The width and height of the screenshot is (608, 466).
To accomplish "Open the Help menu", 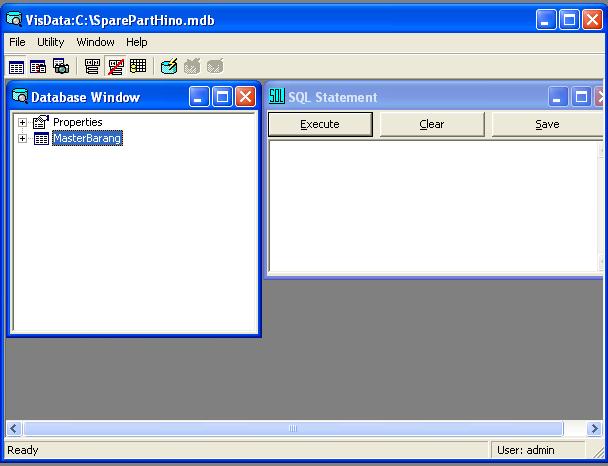I will pyautogui.click(x=136, y=42).
